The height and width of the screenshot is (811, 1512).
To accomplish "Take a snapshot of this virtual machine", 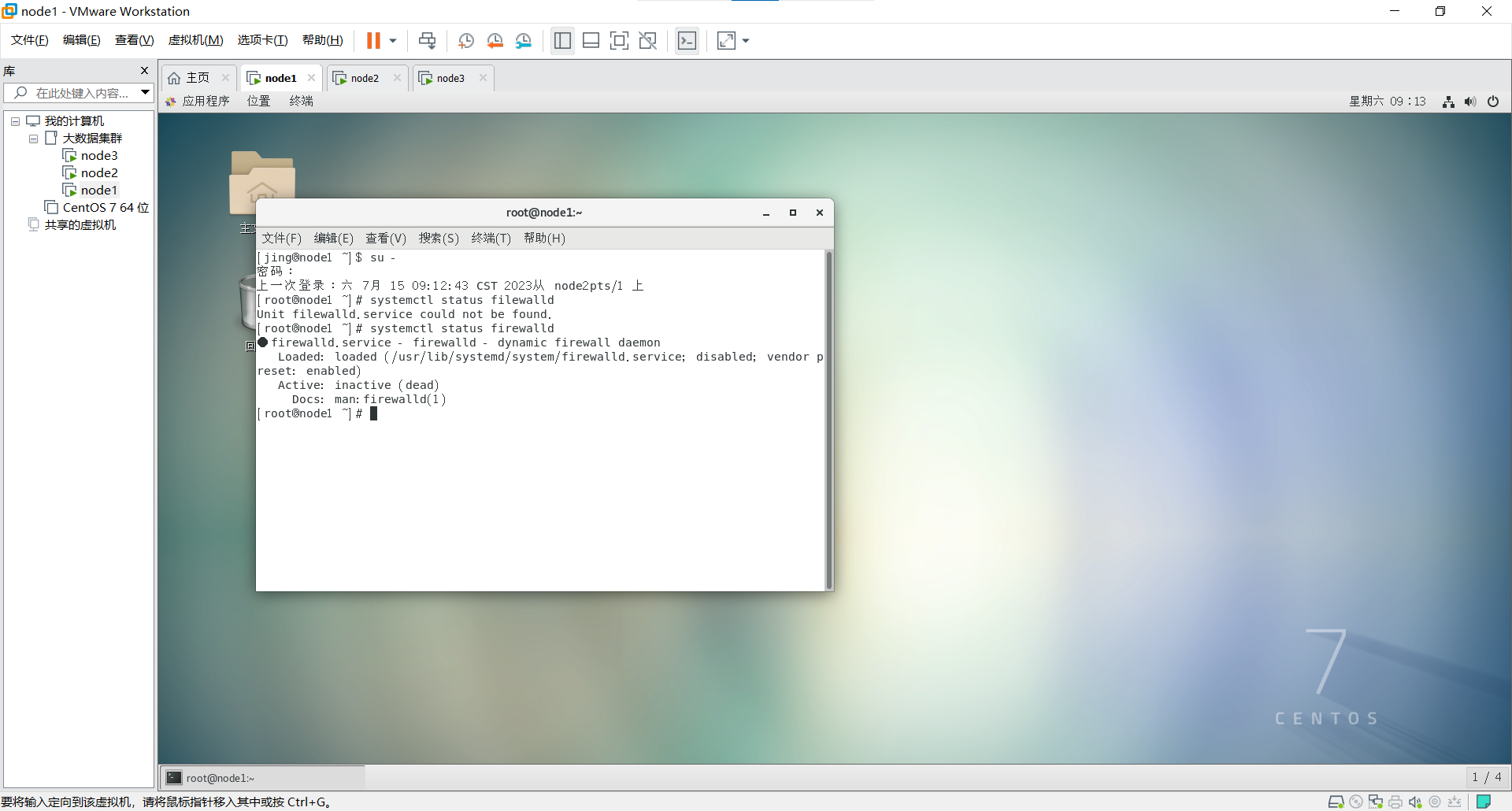I will pos(466,40).
